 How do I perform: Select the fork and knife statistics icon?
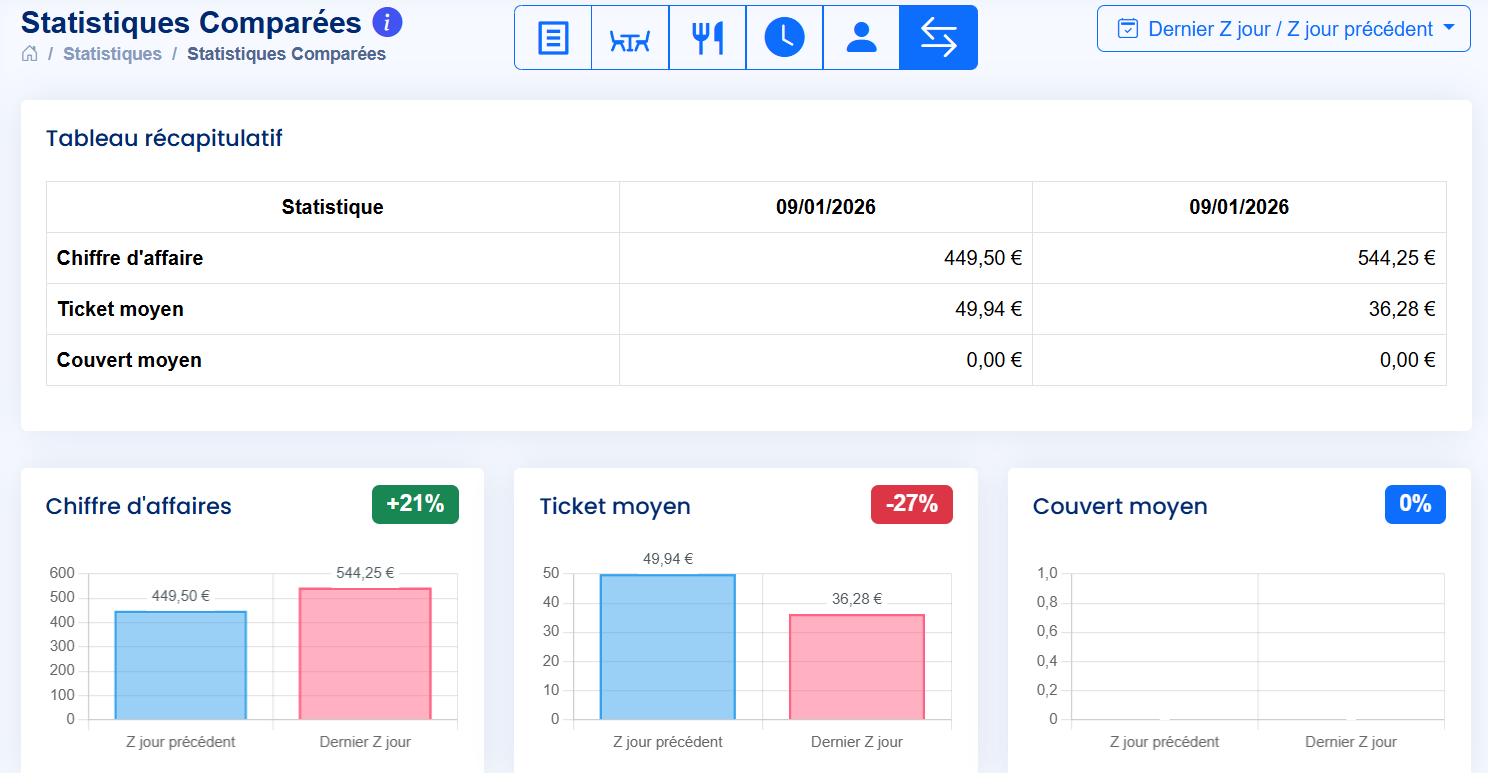(707, 38)
